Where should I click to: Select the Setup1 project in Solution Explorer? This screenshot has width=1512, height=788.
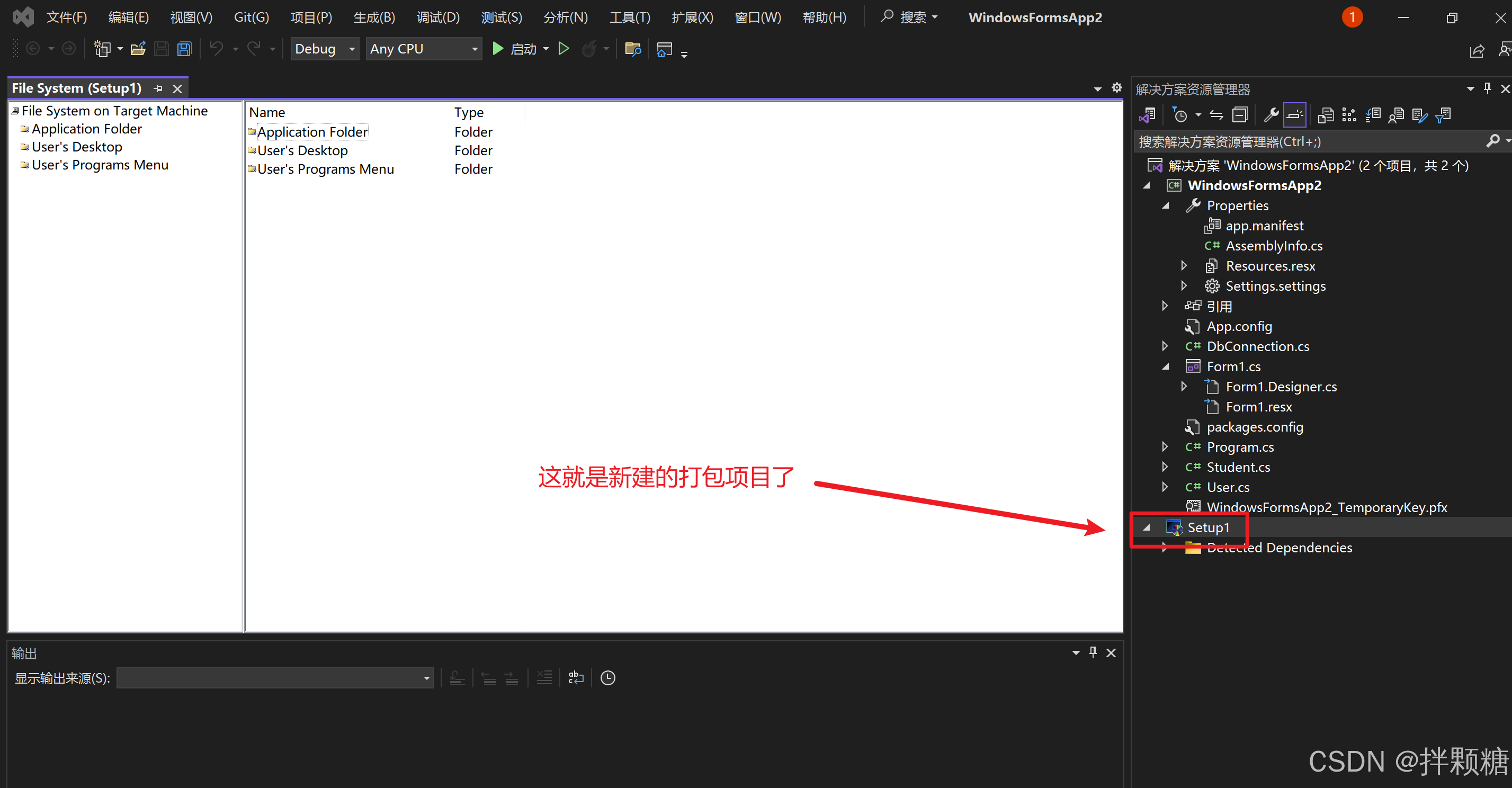1208,527
